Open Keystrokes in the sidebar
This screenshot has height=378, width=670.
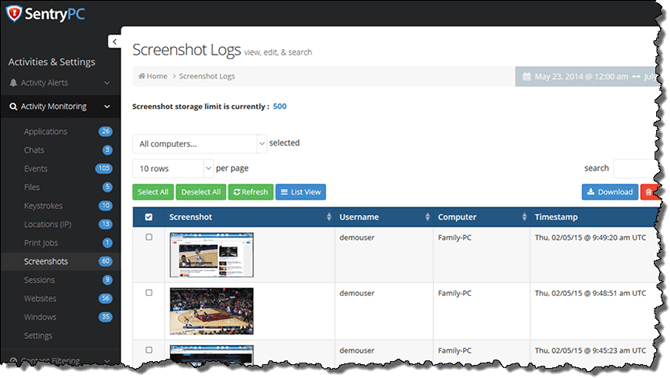tap(43, 206)
